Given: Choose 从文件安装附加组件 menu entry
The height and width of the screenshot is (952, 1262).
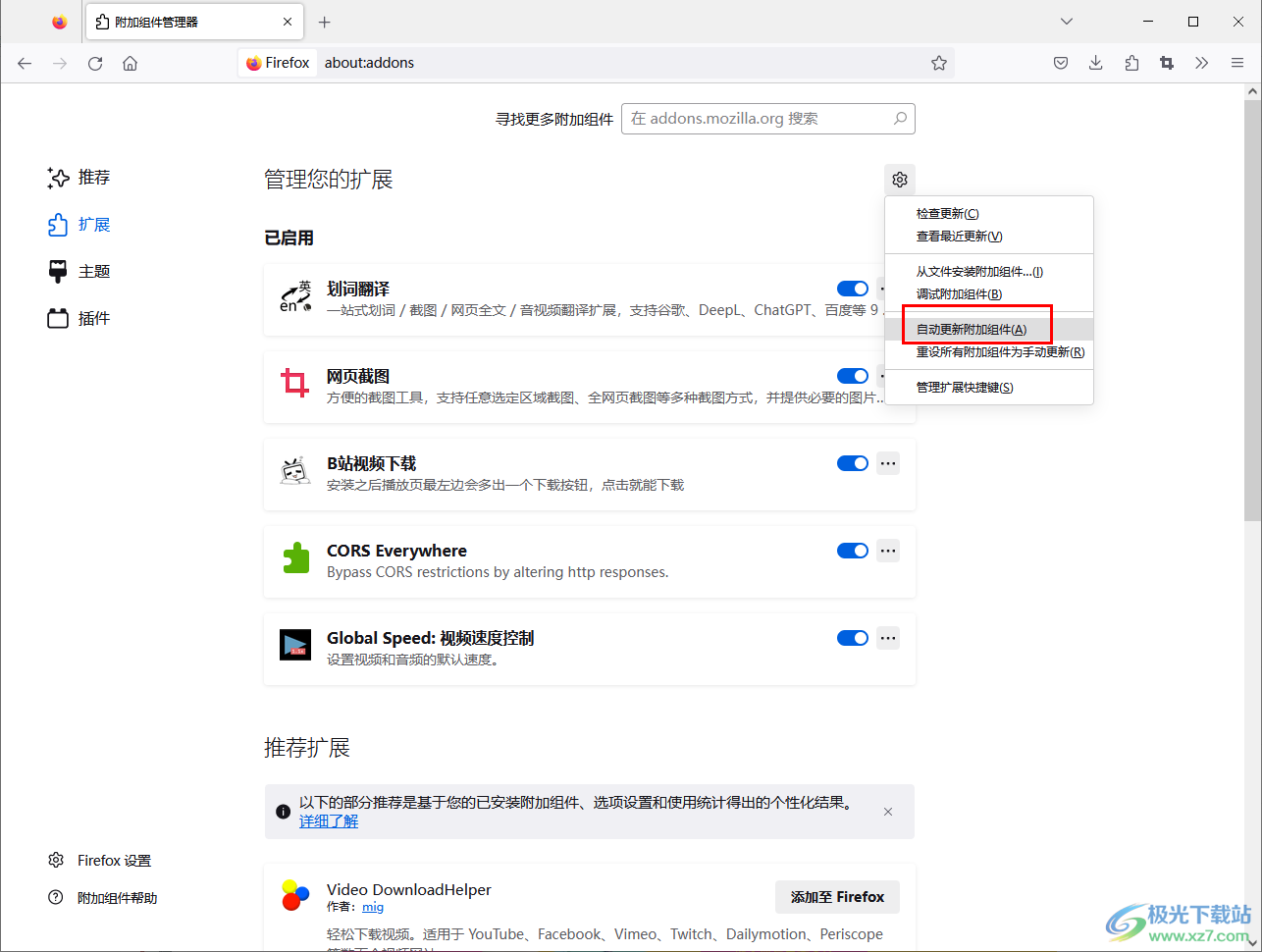Looking at the screenshot, I should [989, 272].
